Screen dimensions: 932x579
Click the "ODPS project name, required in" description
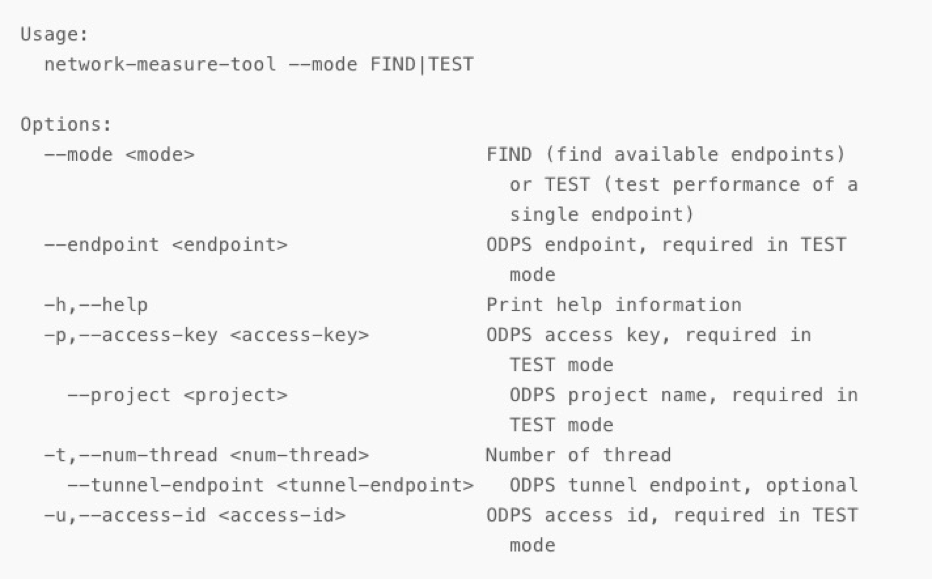tap(684, 395)
